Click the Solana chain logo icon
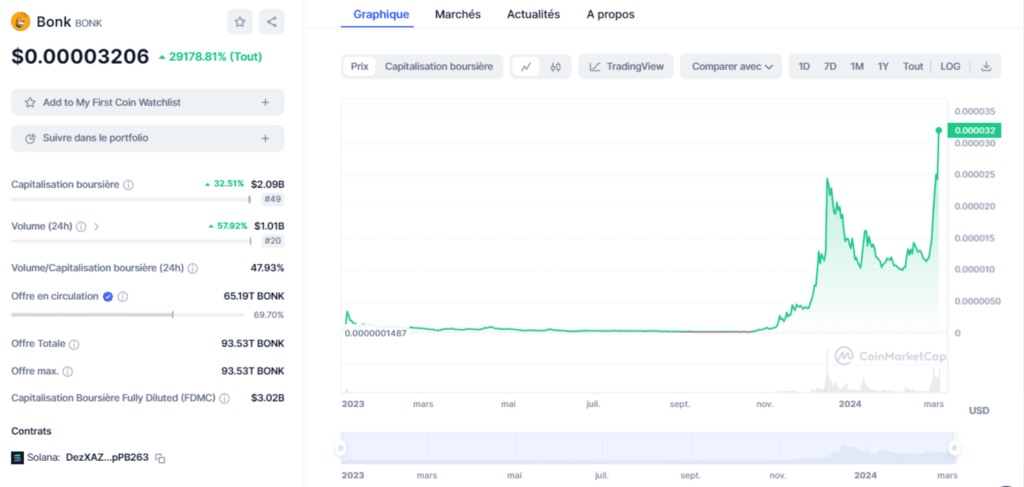This screenshot has height=487, width=1024. coord(18,458)
